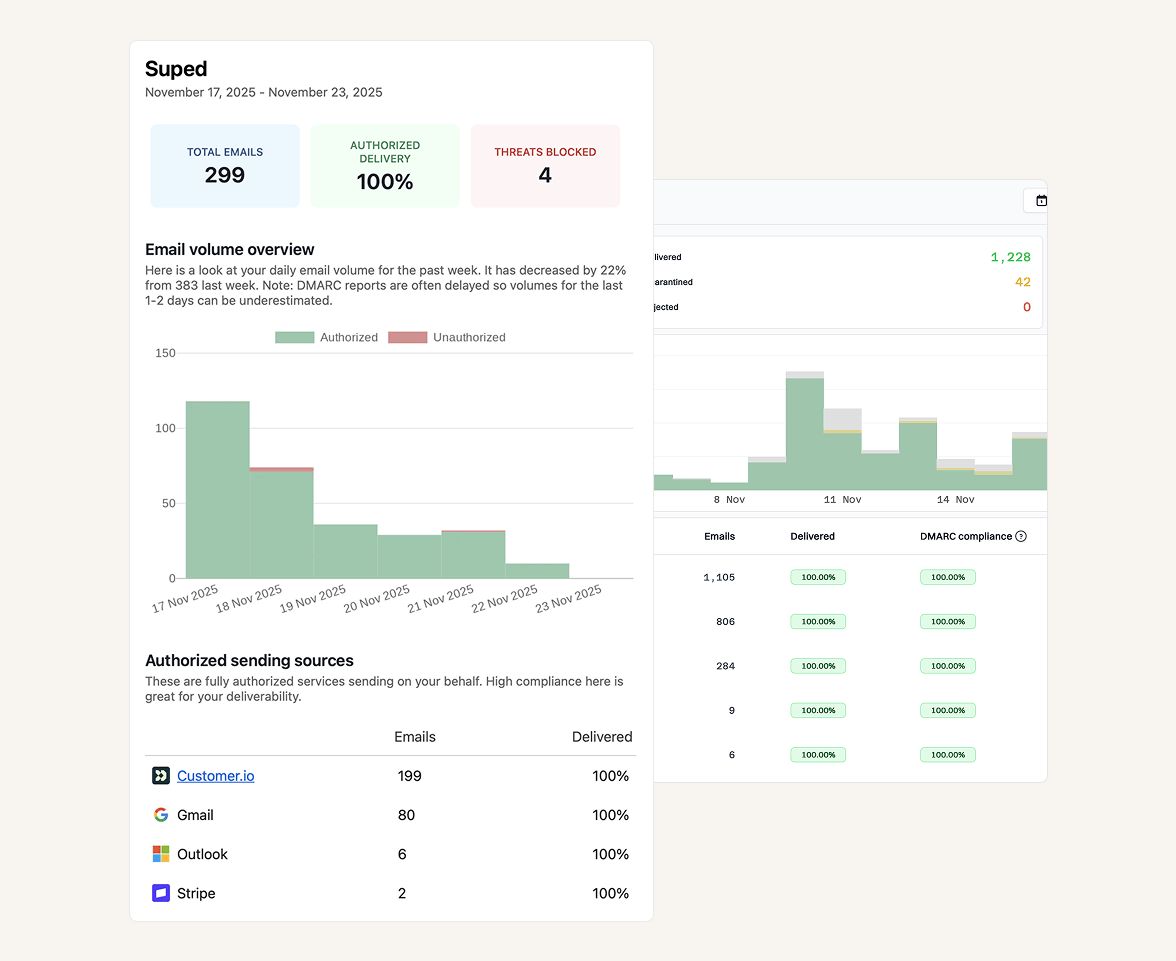The height and width of the screenshot is (961, 1176).
Task: Sort by the Delivered column in dashboard table
Action: 812,537
